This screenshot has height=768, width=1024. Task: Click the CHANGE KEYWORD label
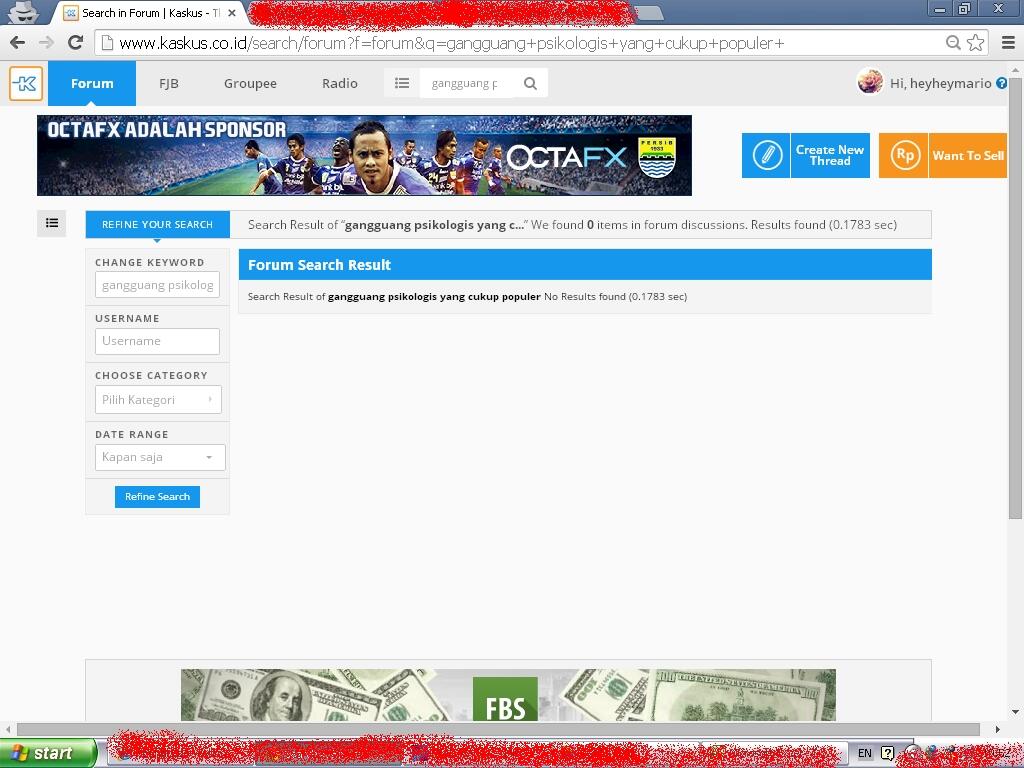[150, 263]
